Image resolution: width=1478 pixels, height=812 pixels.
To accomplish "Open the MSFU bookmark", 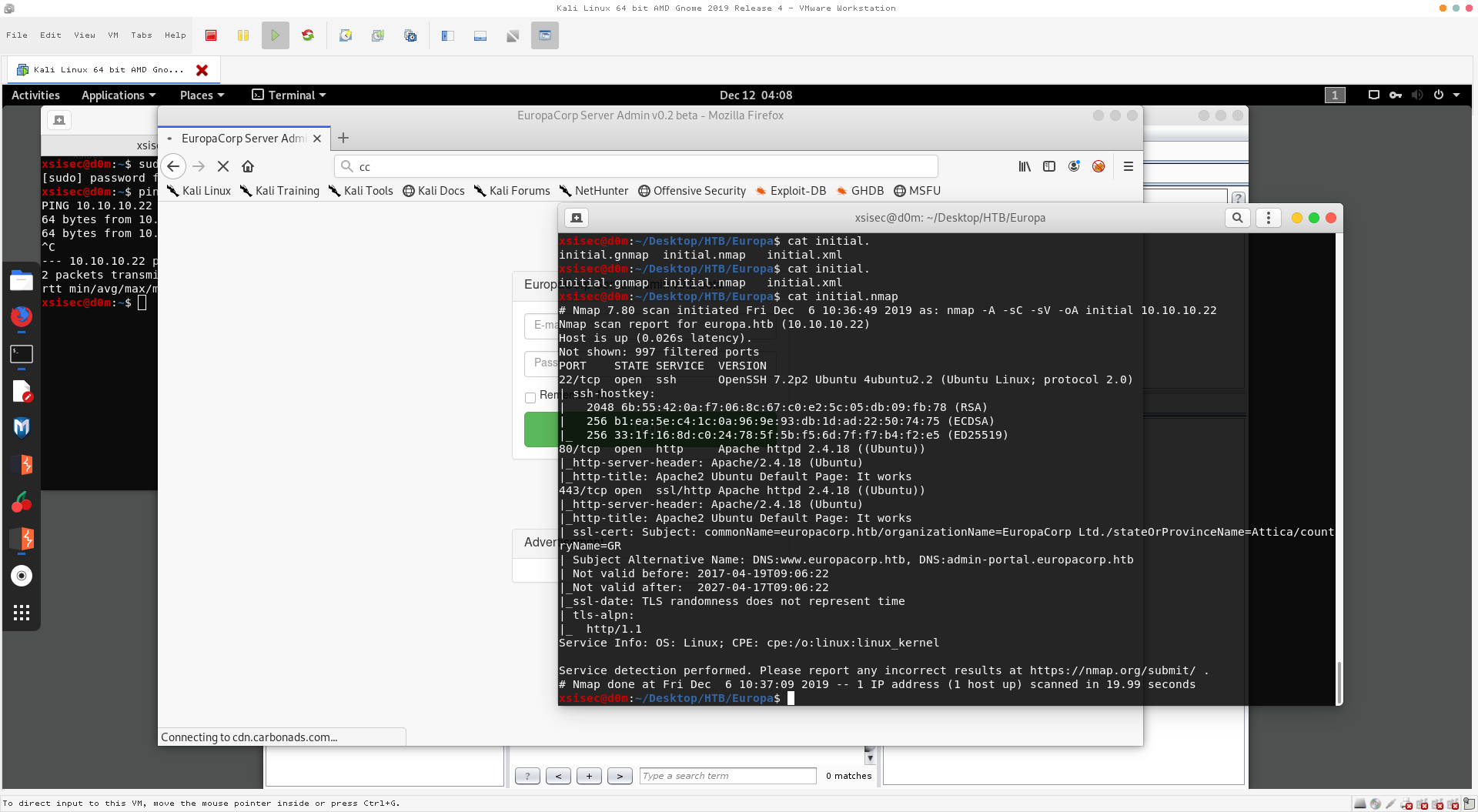I will coord(917,191).
